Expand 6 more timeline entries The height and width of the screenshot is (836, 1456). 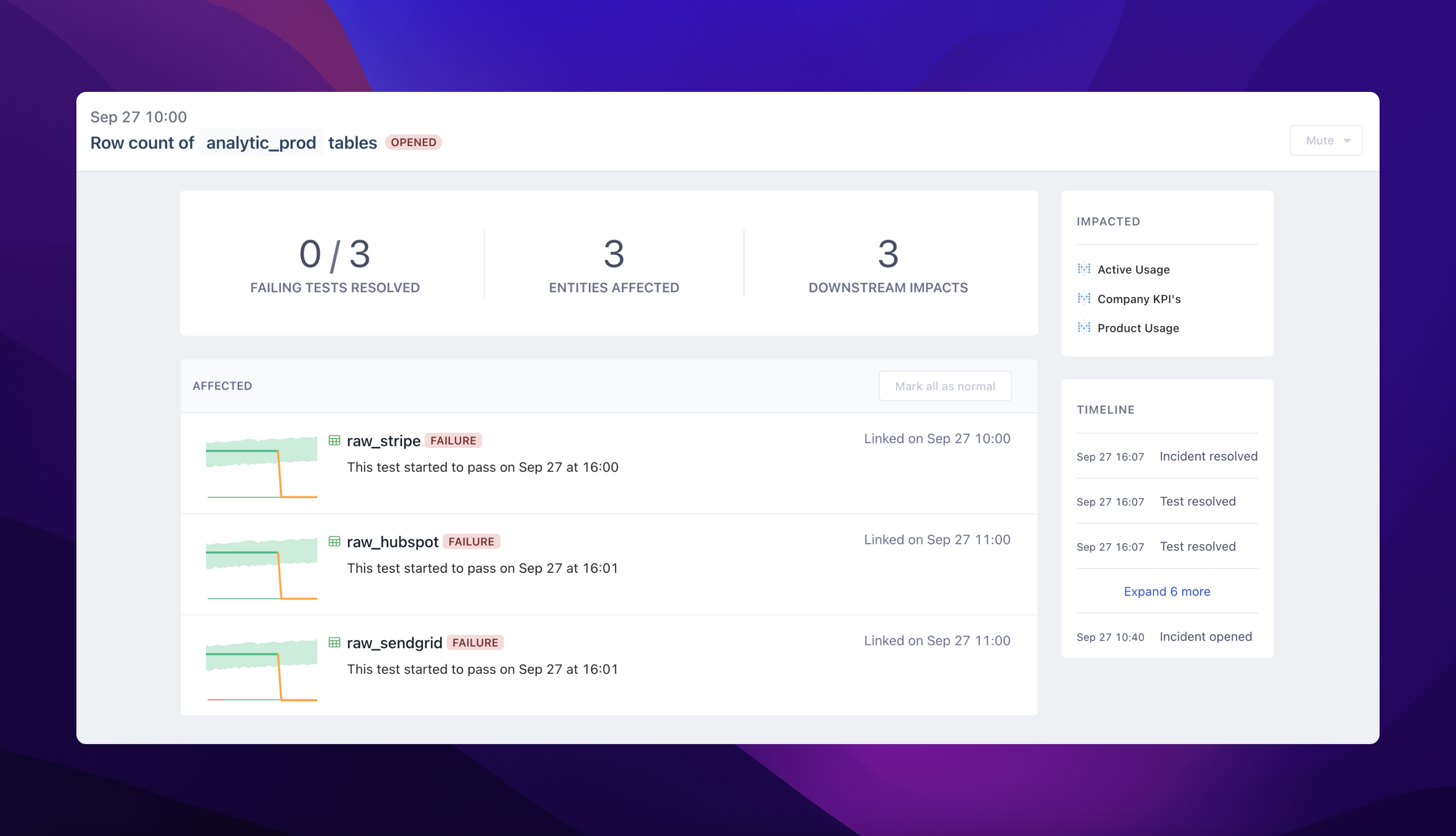pyautogui.click(x=1167, y=591)
